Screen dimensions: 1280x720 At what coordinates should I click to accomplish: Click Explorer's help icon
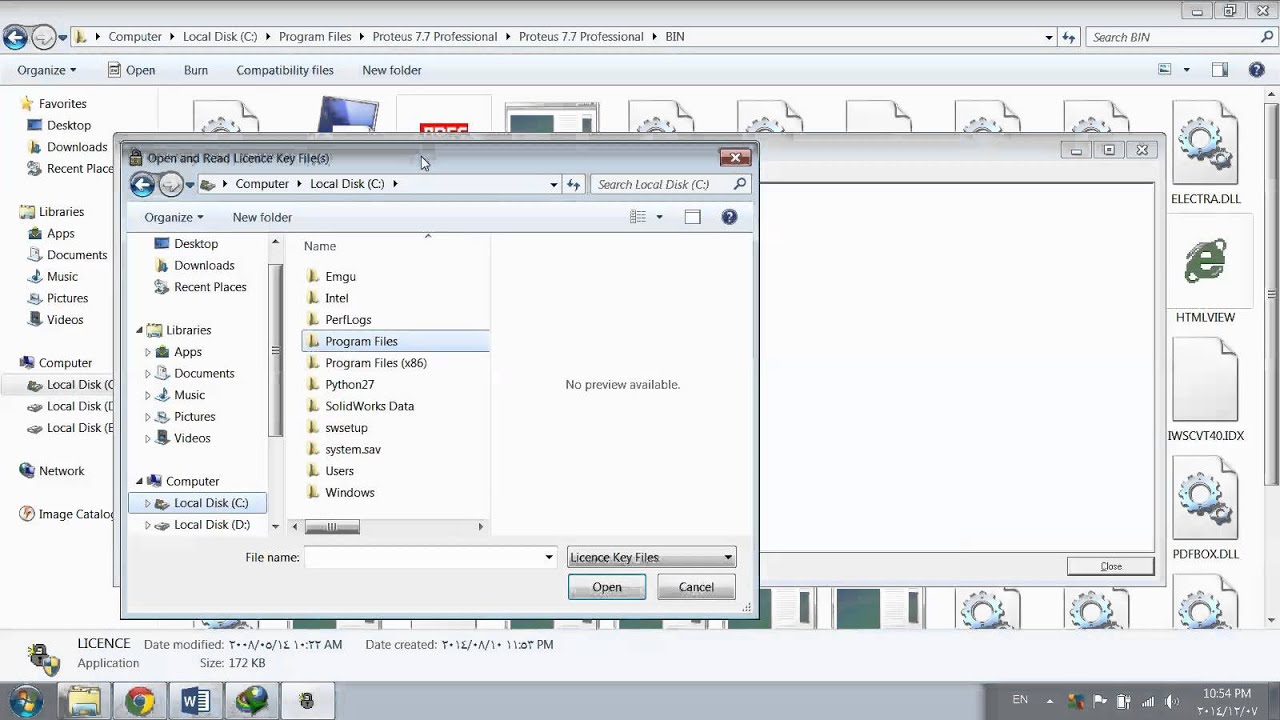1257,70
